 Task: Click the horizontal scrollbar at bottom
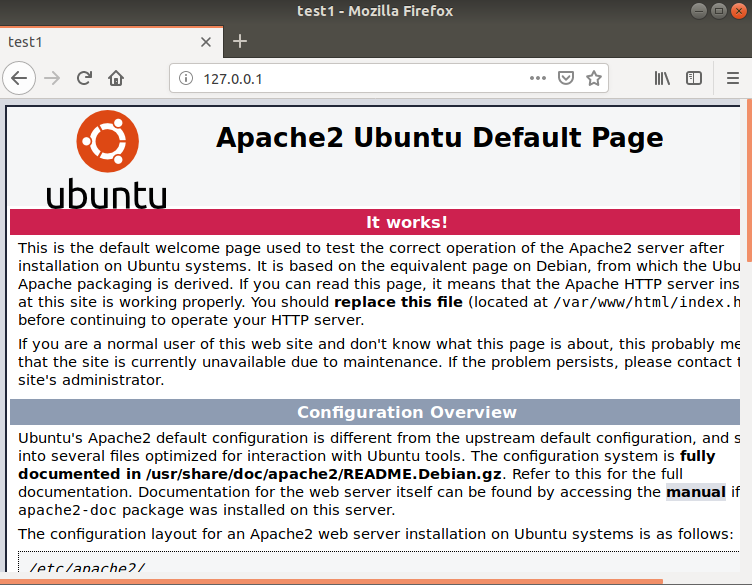pyautogui.click(x=331, y=582)
